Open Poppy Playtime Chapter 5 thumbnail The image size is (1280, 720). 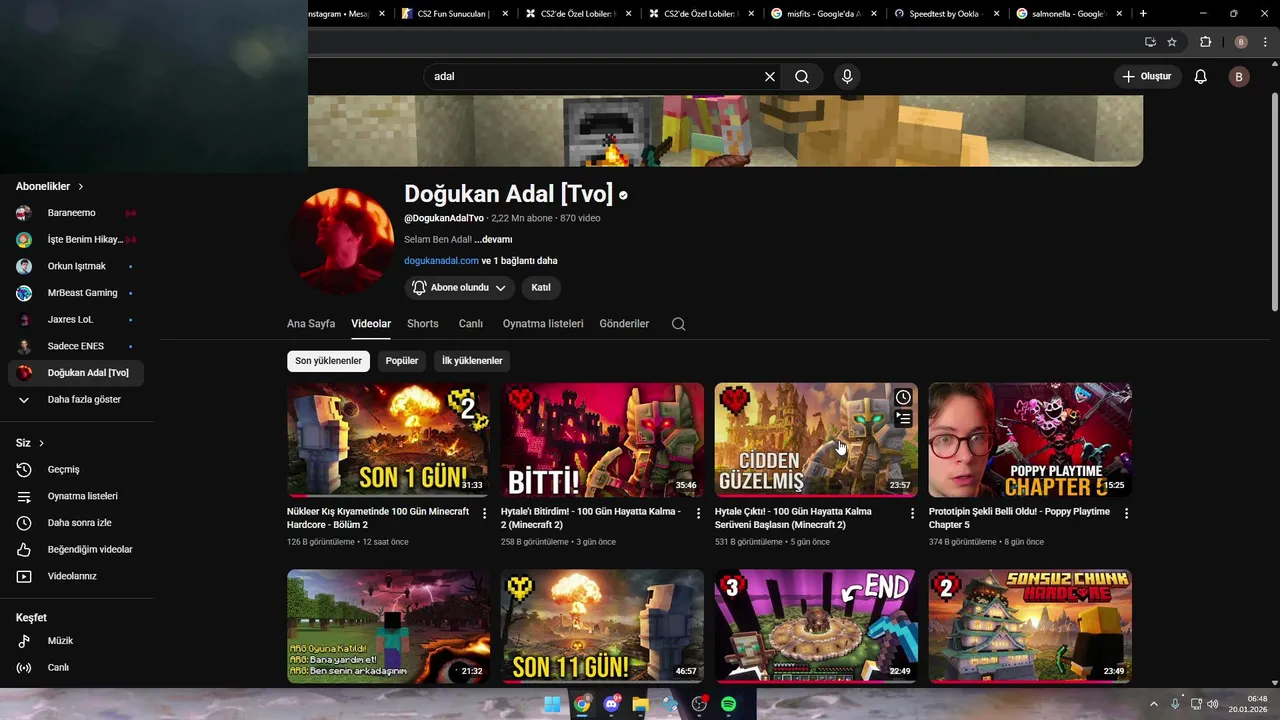[1030, 440]
